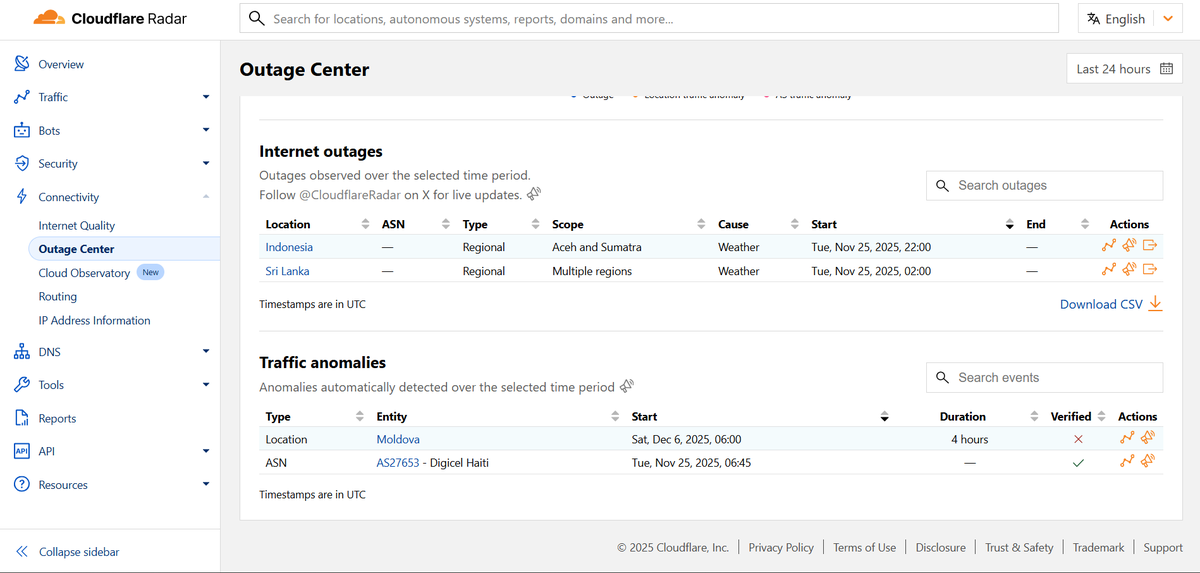Open the Terms of Use footer link
The width and height of the screenshot is (1200, 573).
864,547
